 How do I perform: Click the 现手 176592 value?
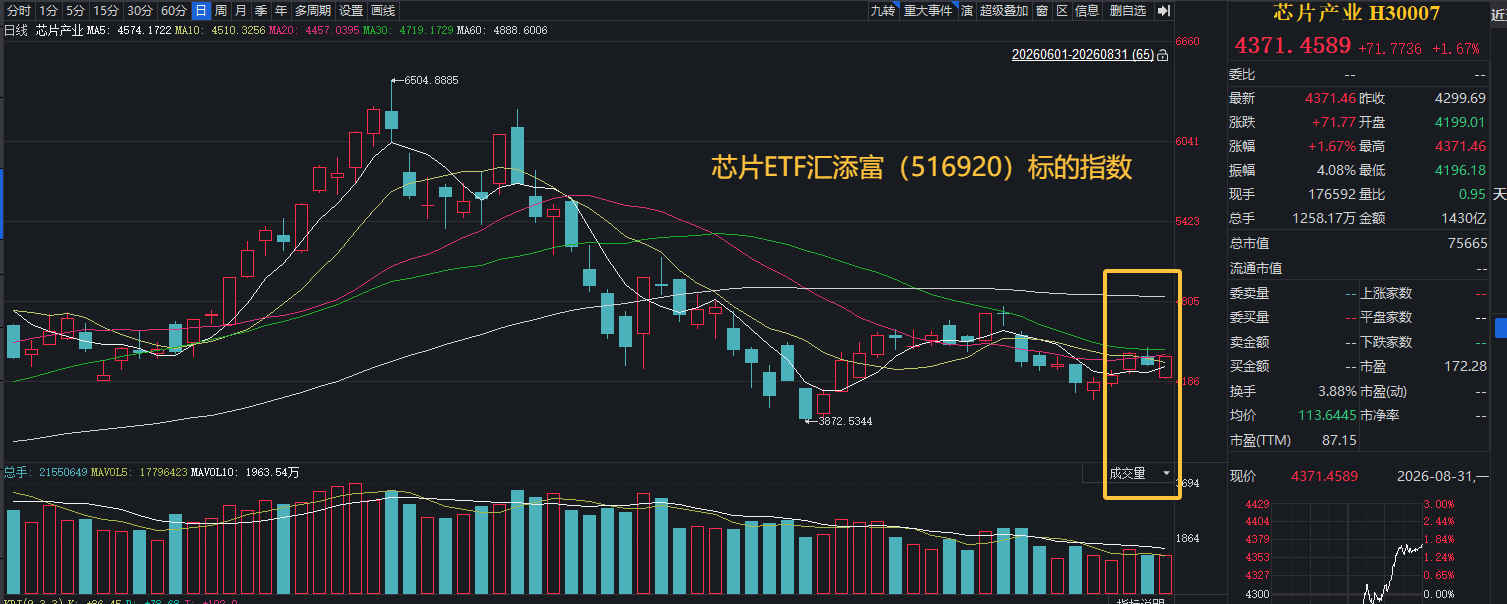point(1333,194)
